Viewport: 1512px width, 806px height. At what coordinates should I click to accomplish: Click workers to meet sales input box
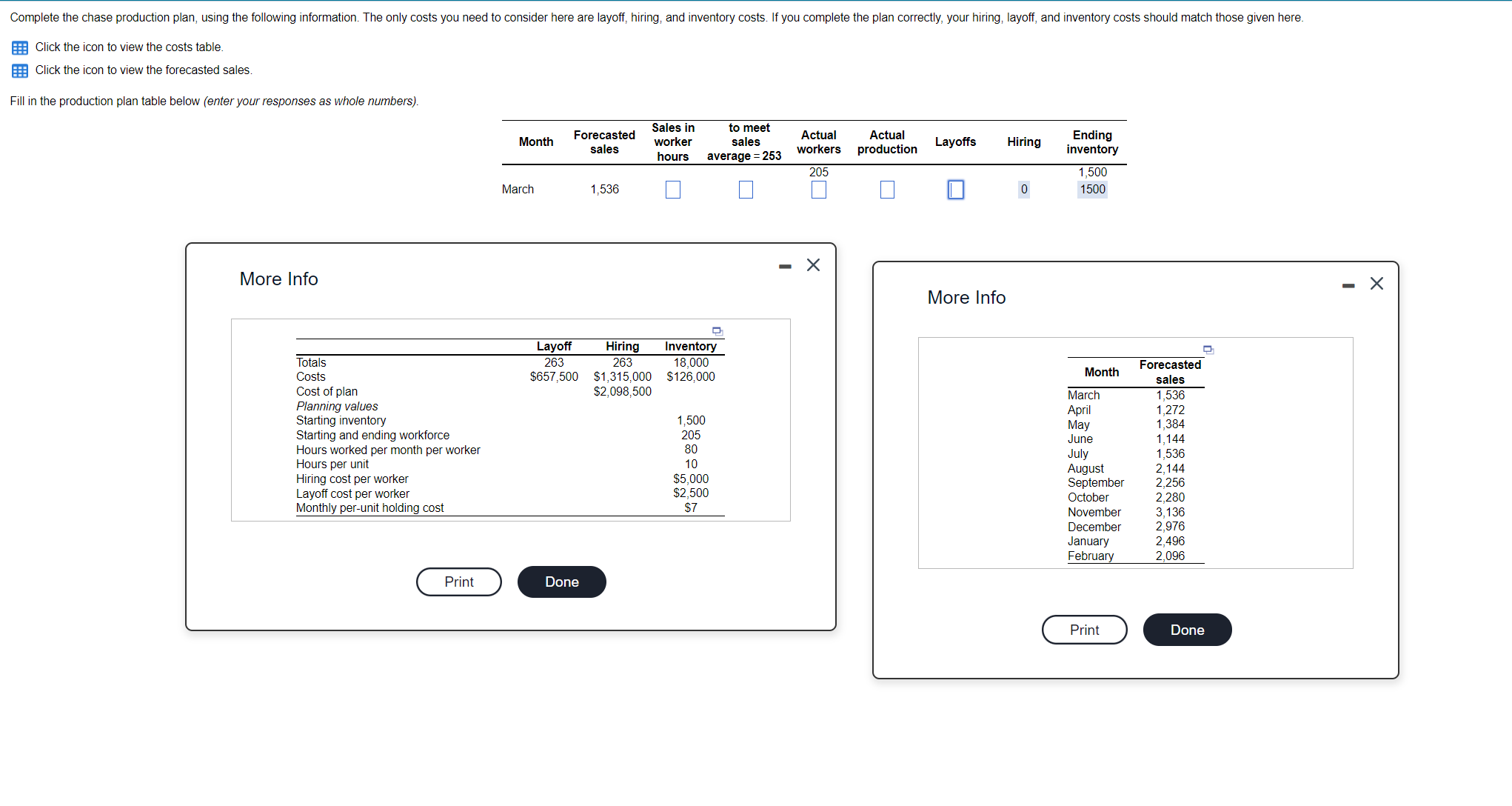746,190
